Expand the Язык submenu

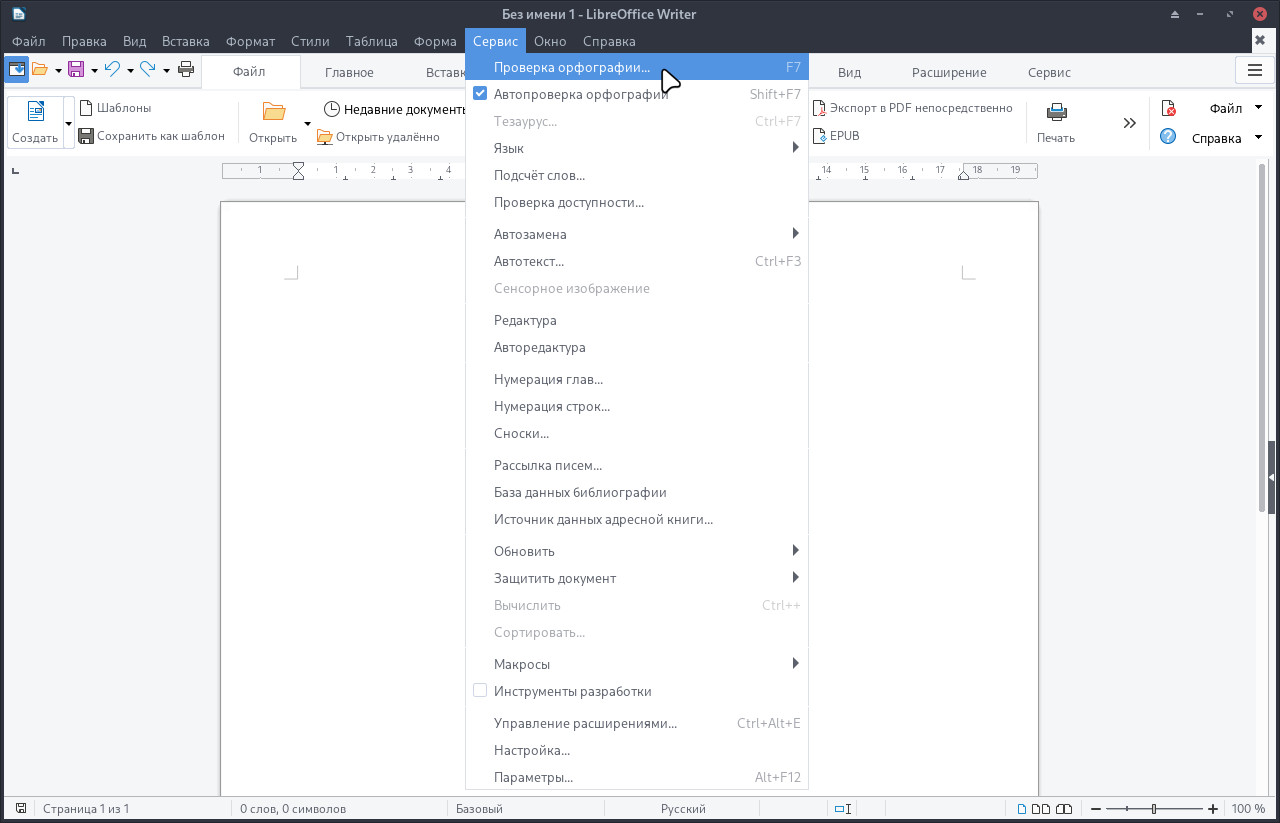(637, 148)
